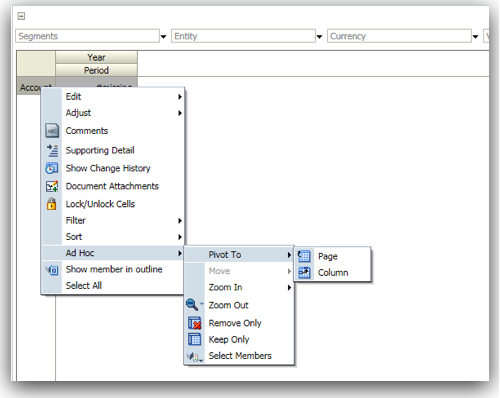Click the Supporting Detail icon
Screen dimensions: 500x398
52,150
